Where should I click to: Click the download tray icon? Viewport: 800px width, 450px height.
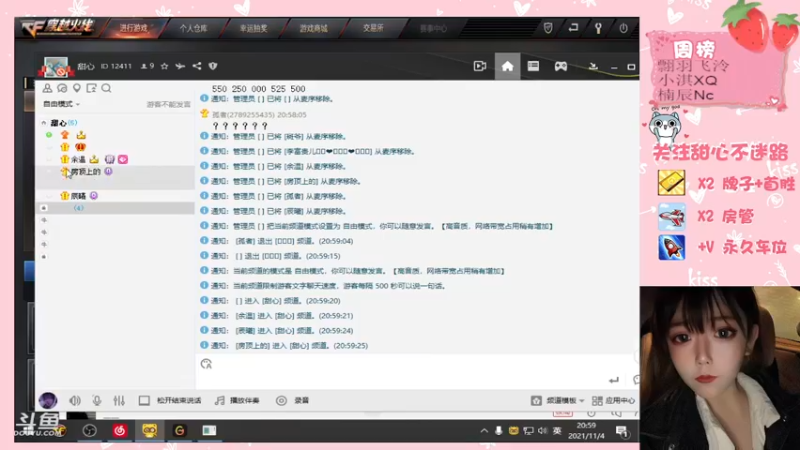[593, 66]
